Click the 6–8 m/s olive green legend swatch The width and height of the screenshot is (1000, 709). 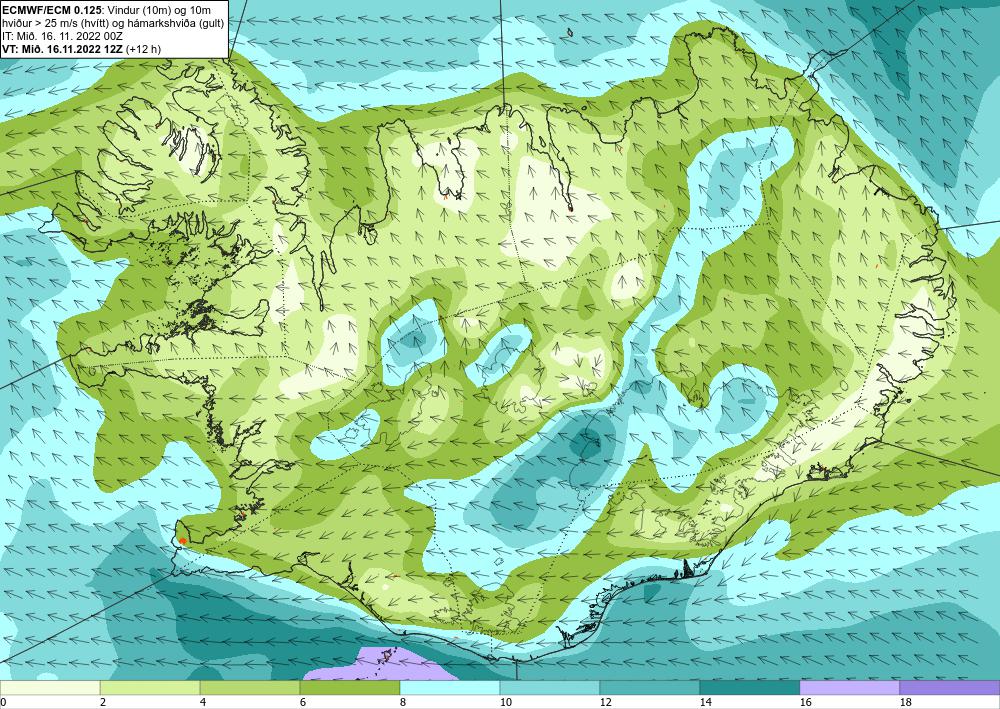click(350, 688)
